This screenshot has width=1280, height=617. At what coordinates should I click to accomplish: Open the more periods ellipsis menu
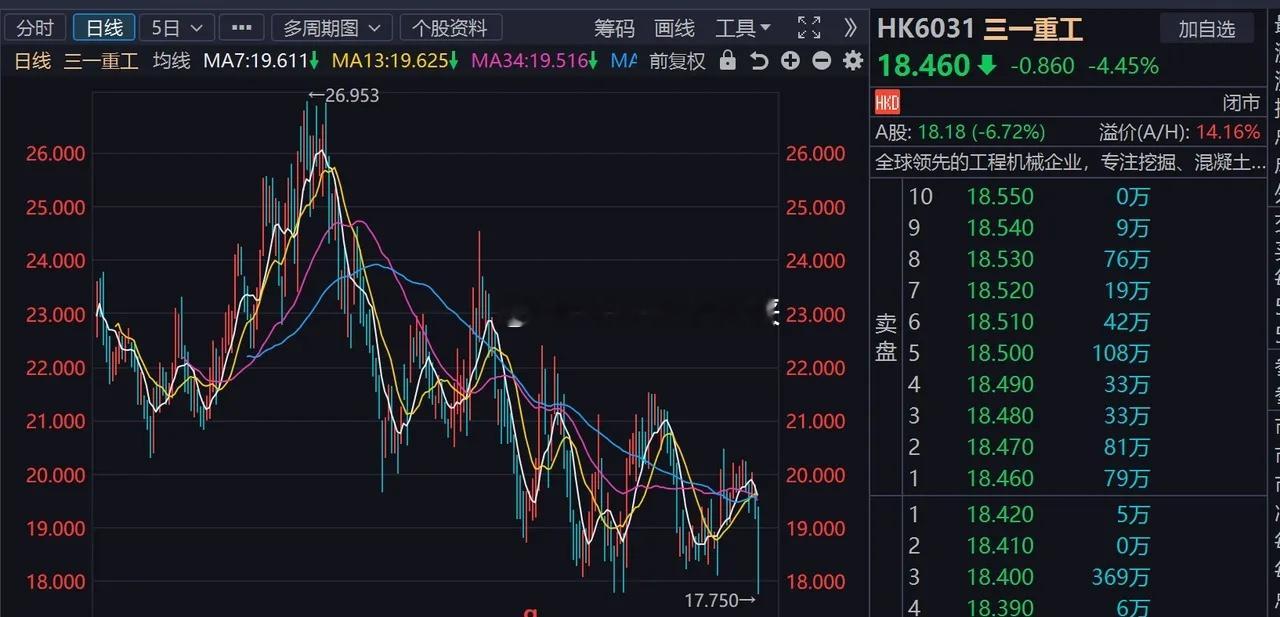(241, 28)
